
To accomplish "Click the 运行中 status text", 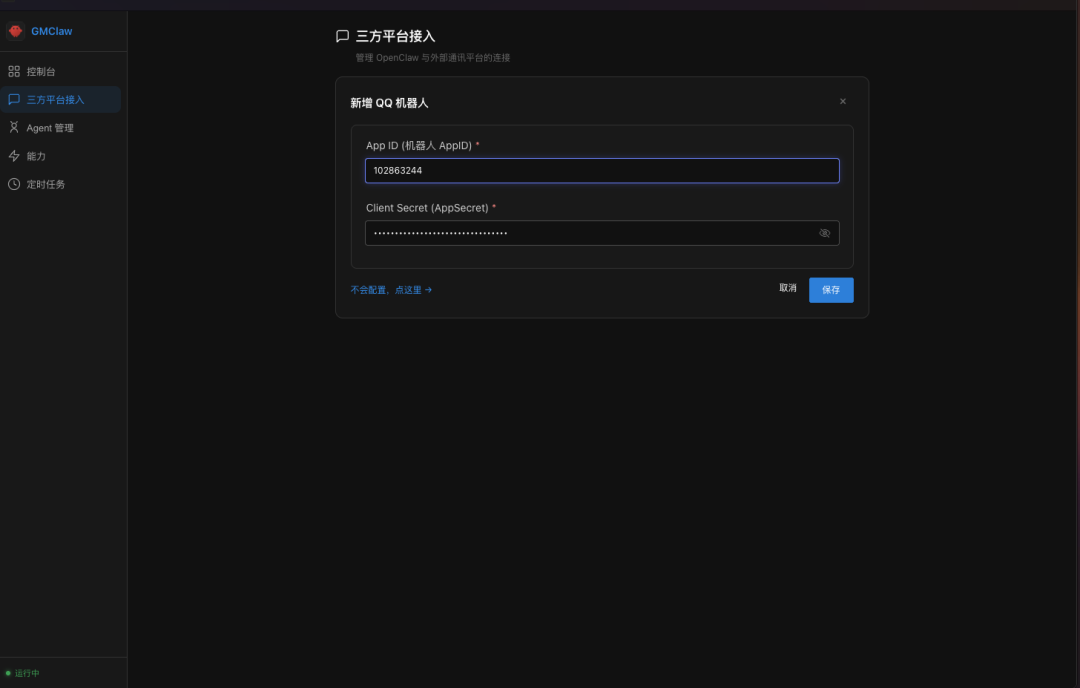I will pyautogui.click(x=27, y=673).
